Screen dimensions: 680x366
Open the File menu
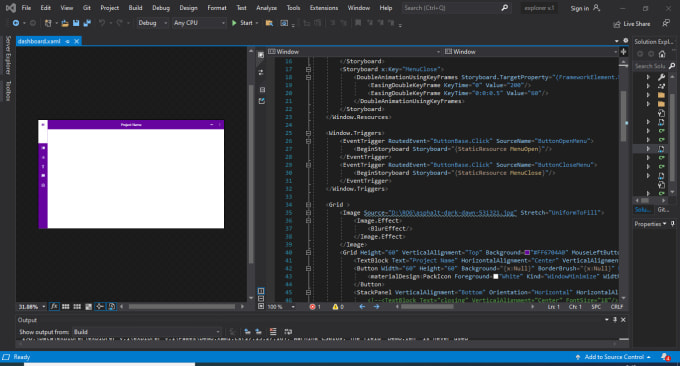click(x=26, y=8)
